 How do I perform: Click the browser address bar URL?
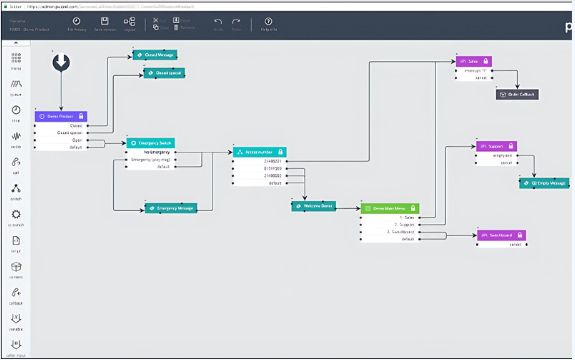[110, 7]
